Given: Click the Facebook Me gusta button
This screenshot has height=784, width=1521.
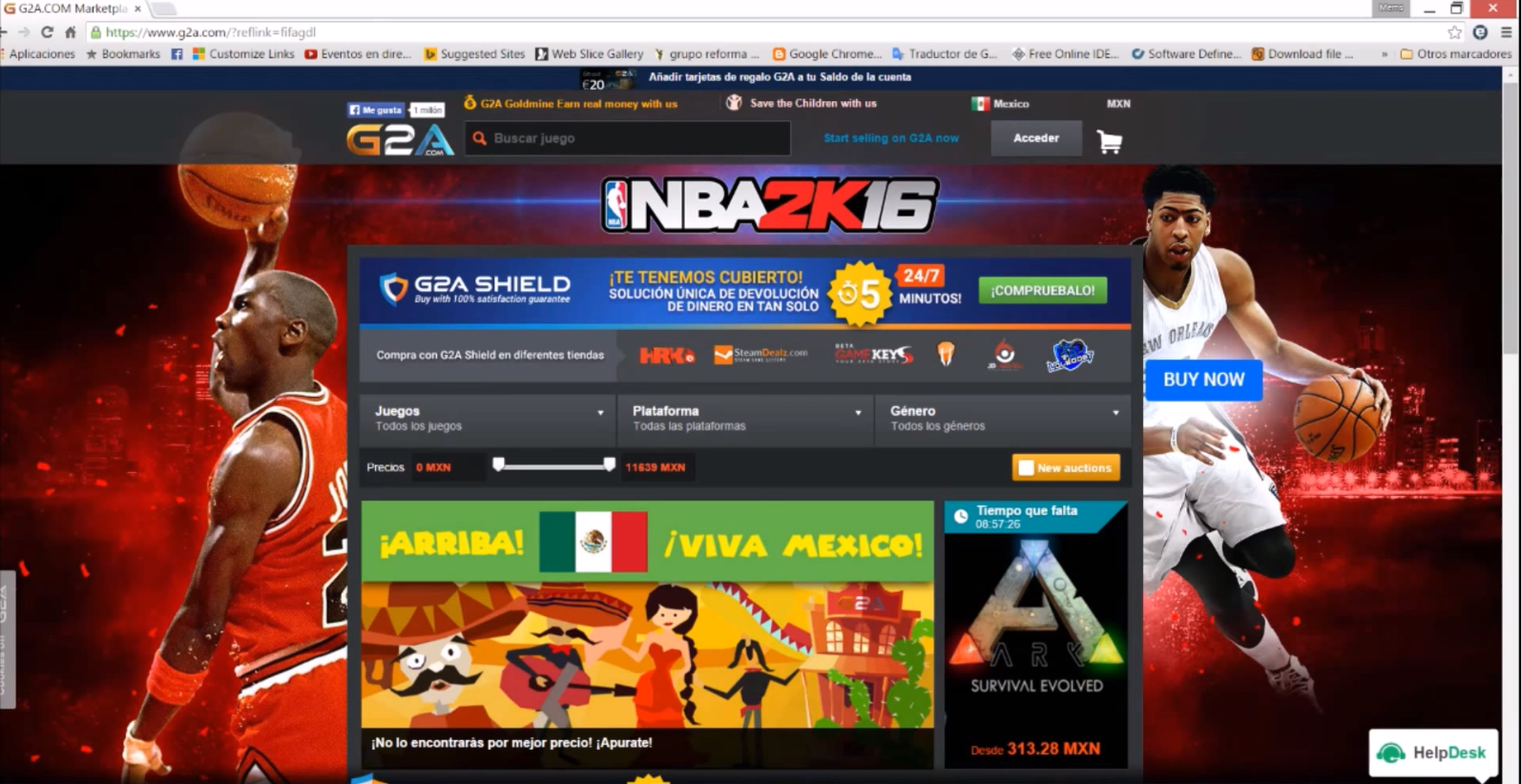Looking at the screenshot, I should point(376,110).
